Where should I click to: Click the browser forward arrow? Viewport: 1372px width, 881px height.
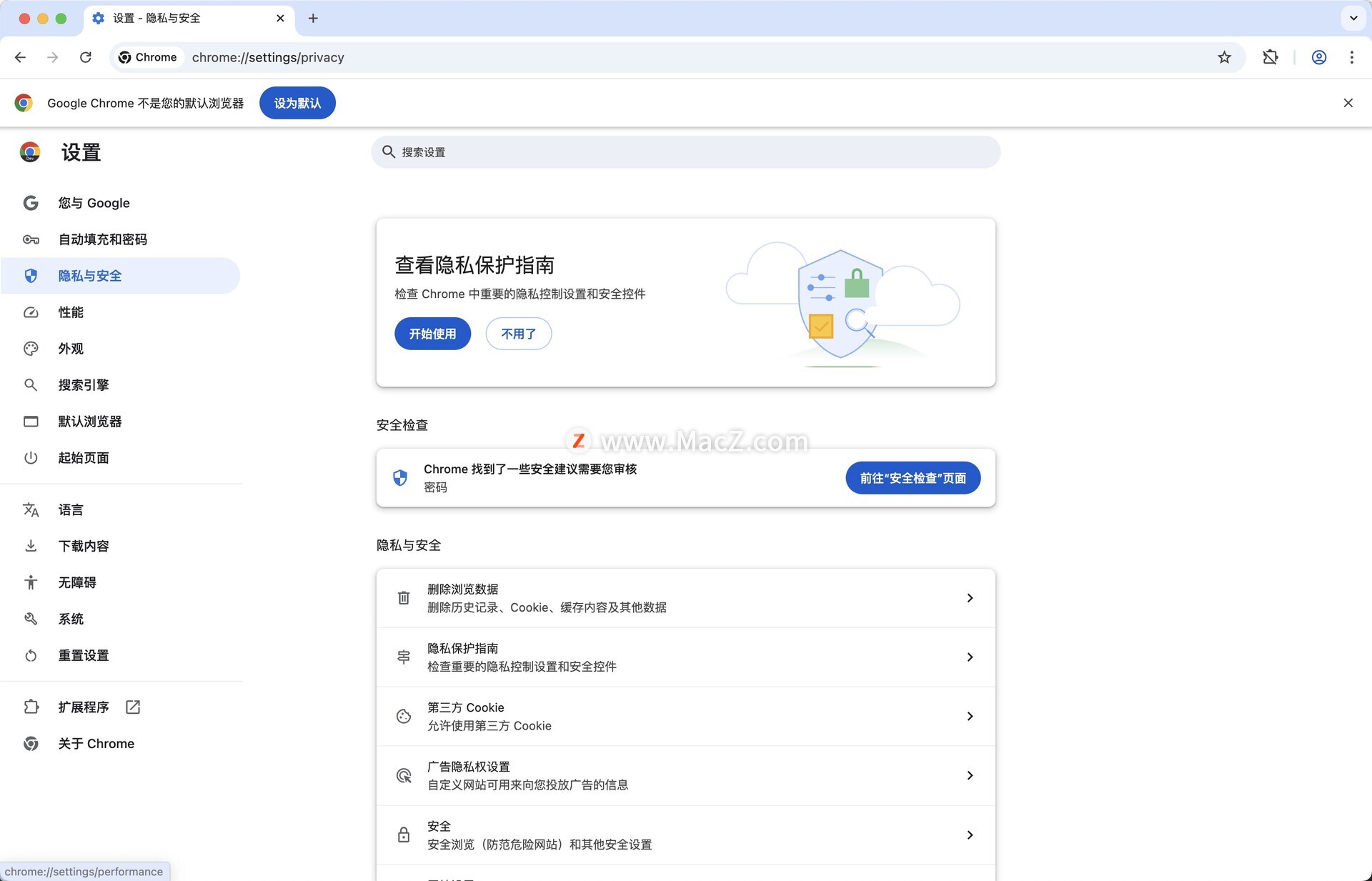pos(52,57)
